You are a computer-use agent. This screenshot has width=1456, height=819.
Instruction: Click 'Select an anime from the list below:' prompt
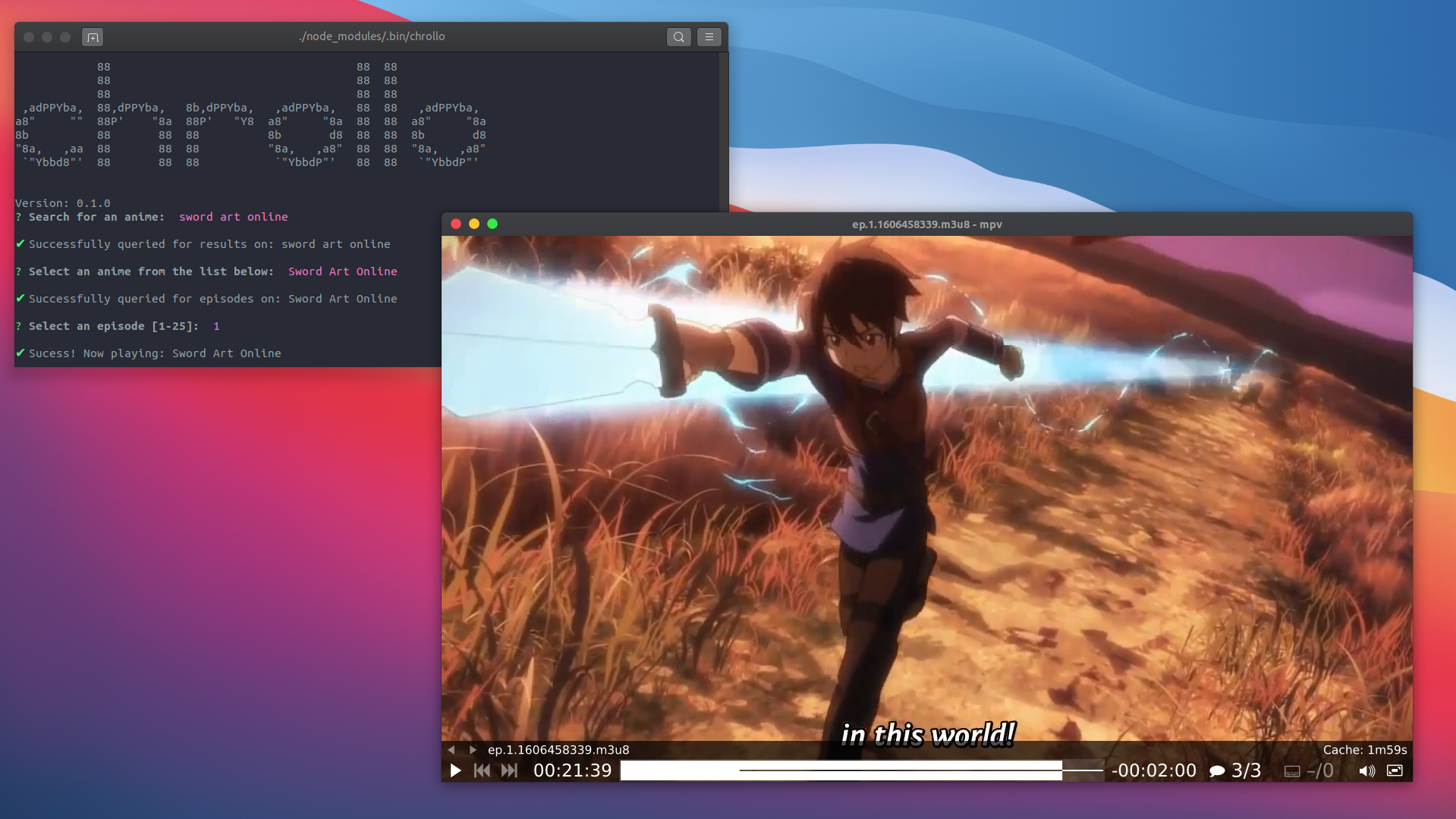[151, 271]
